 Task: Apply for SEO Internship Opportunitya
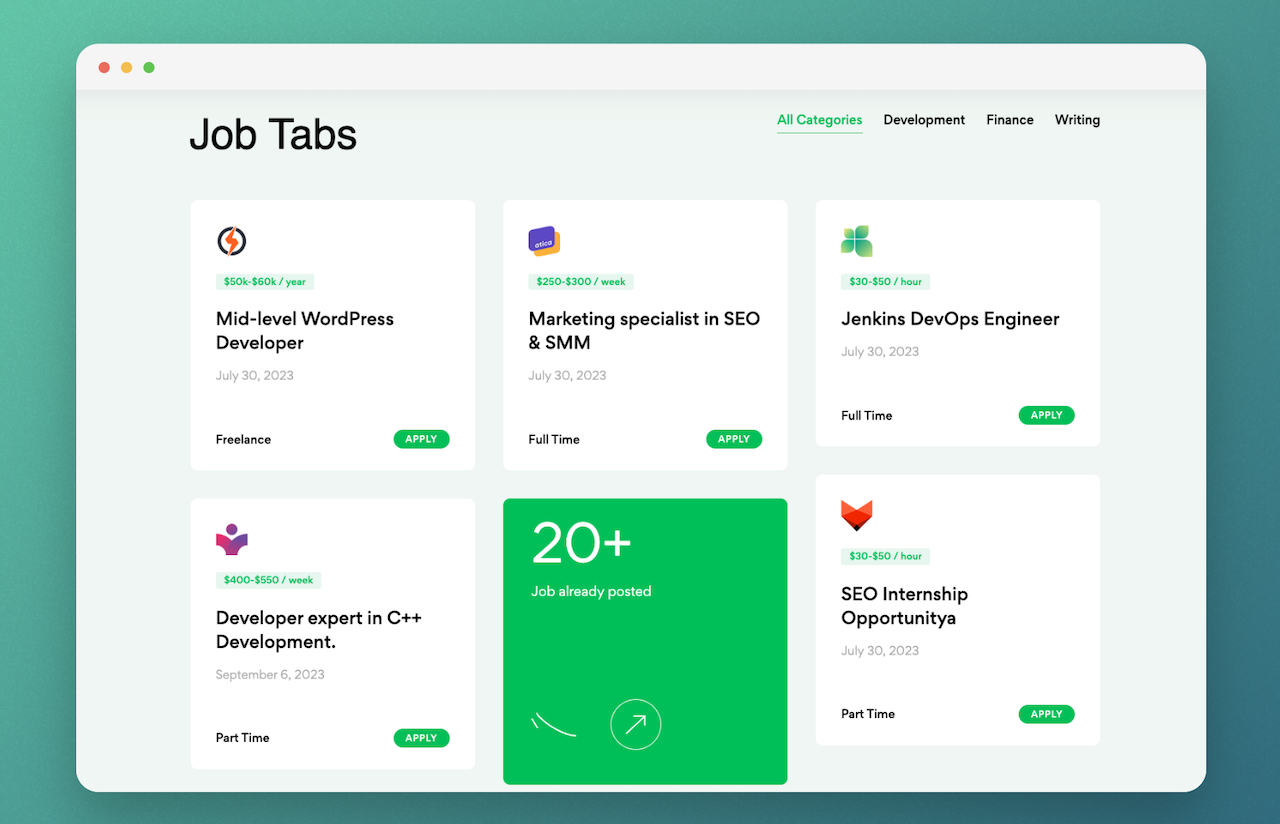click(1047, 714)
